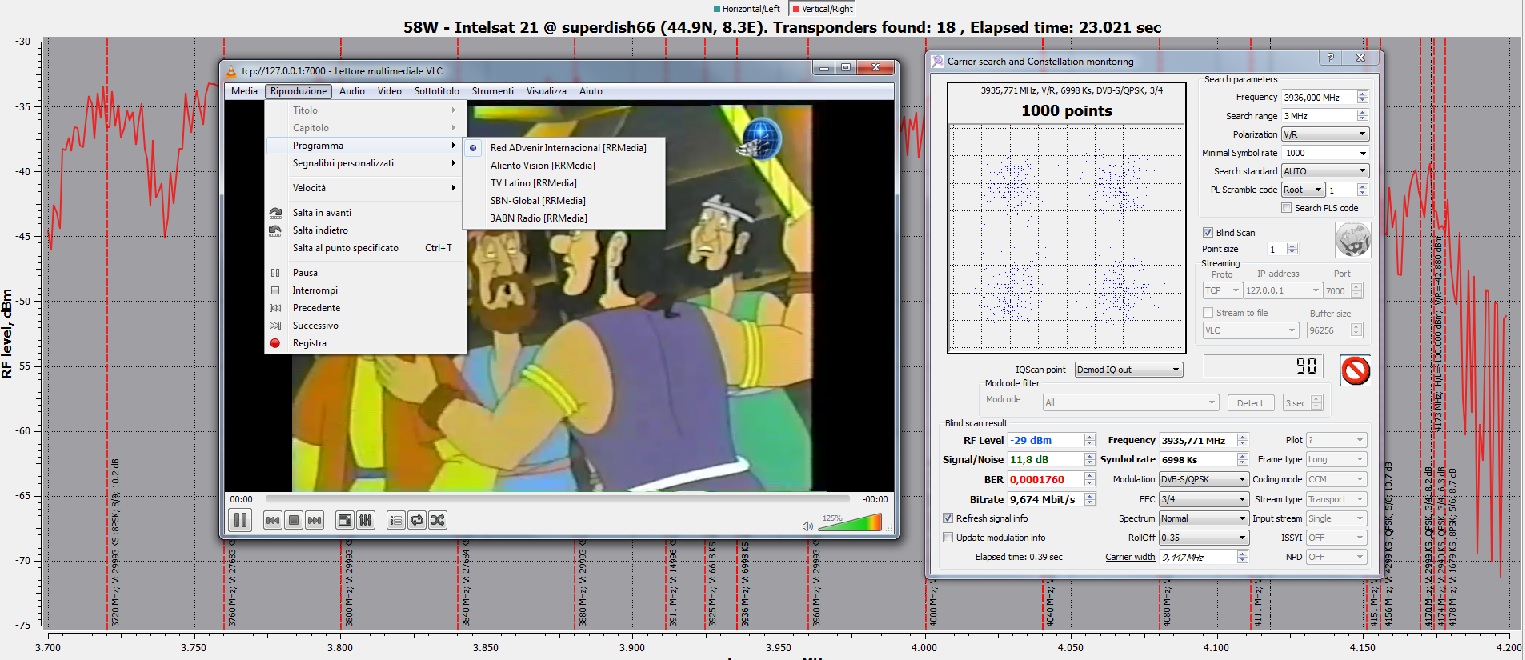
Task: Toggle VLC fullscreen button
Action: click(x=344, y=520)
